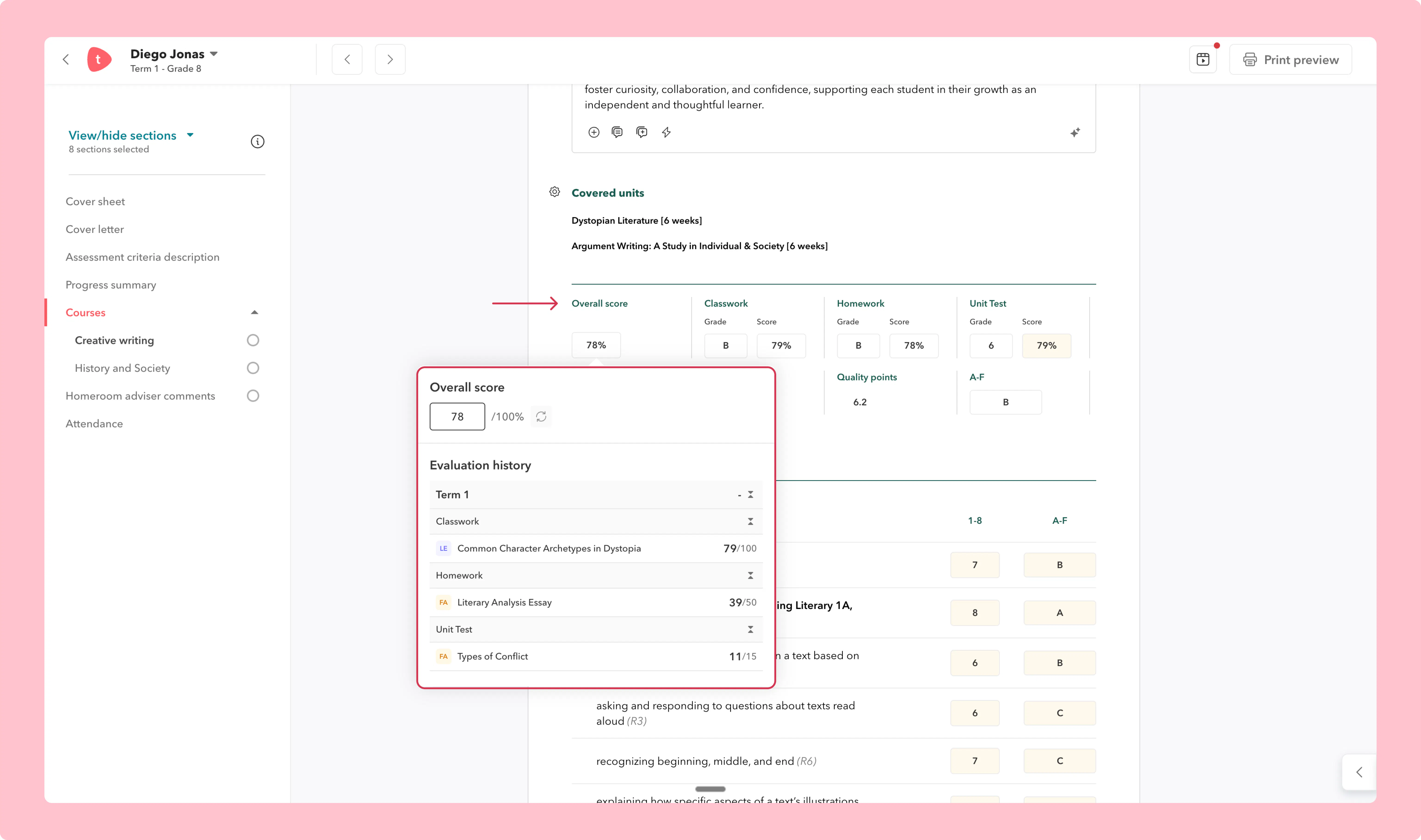1421x840 pixels.
Task: Toggle the Creative writing status circle
Action: tap(253, 340)
